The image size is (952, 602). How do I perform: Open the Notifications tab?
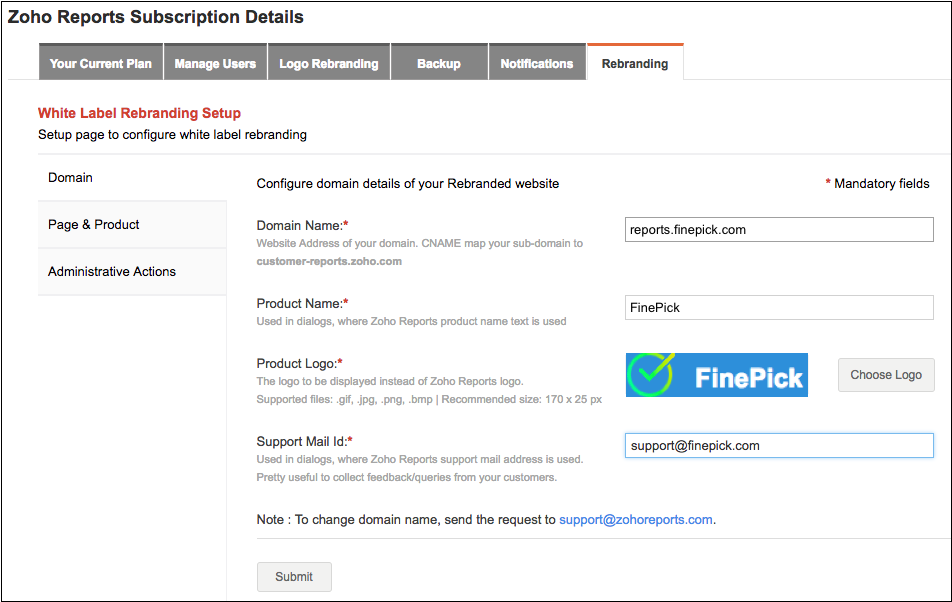click(x=537, y=63)
